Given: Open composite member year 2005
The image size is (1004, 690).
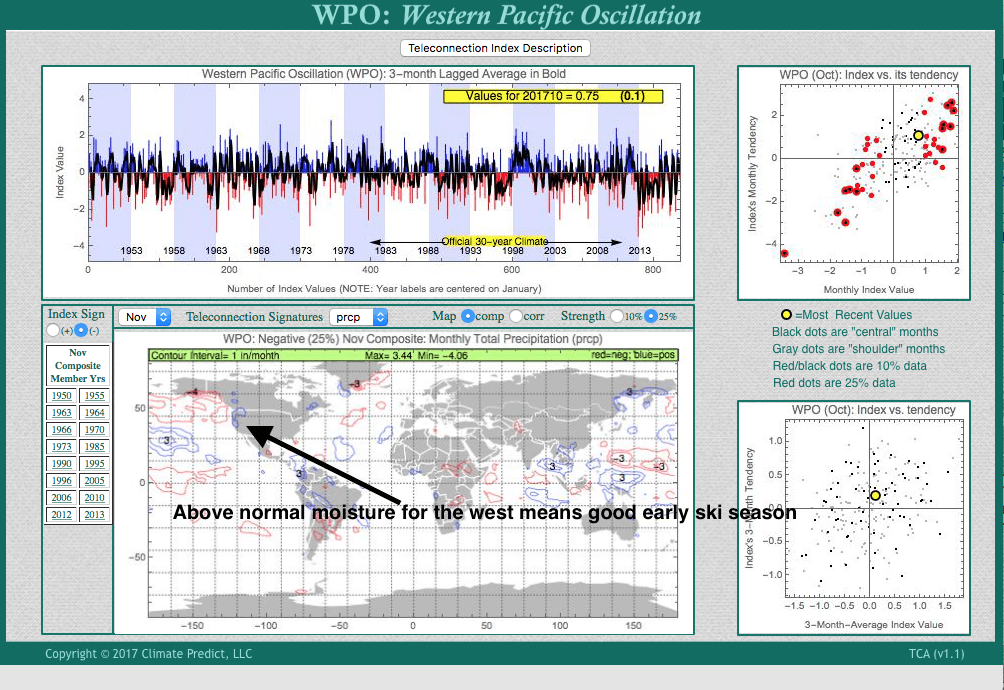Looking at the screenshot, I should click(x=94, y=481).
